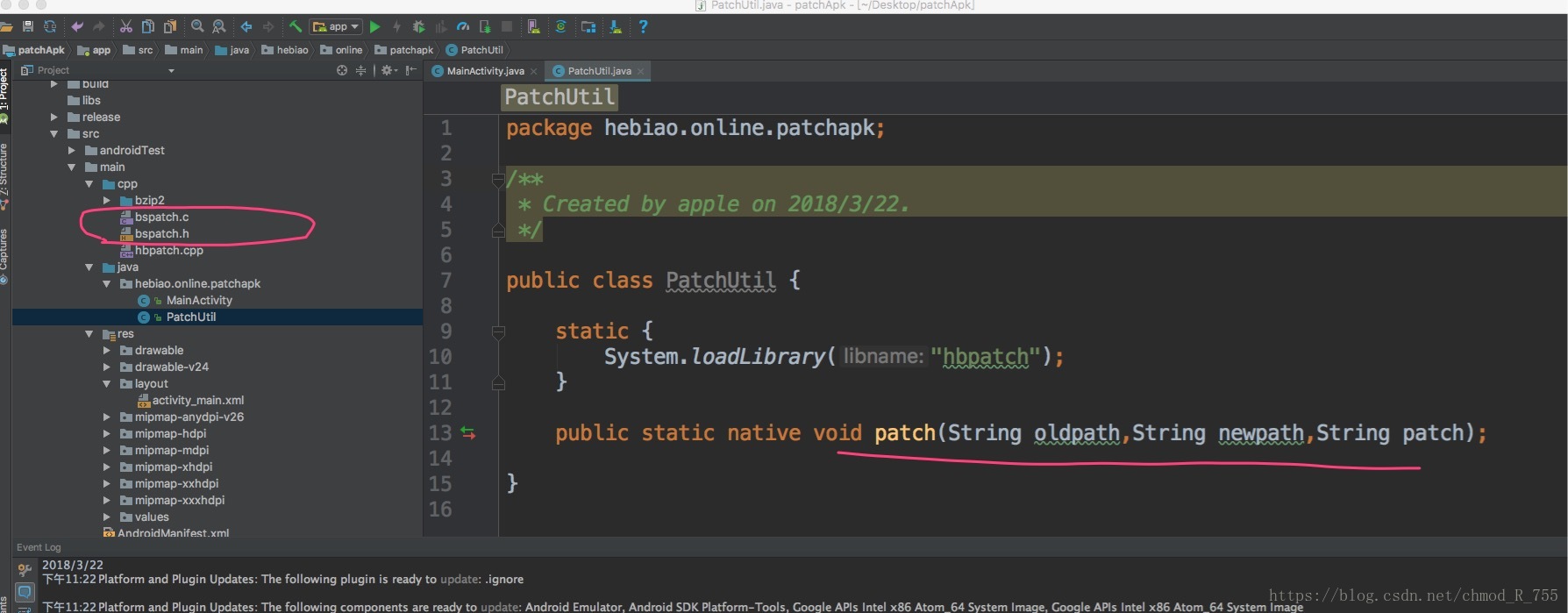Click the native method gutter icon on line 13
1568x613 pixels.
(x=467, y=432)
